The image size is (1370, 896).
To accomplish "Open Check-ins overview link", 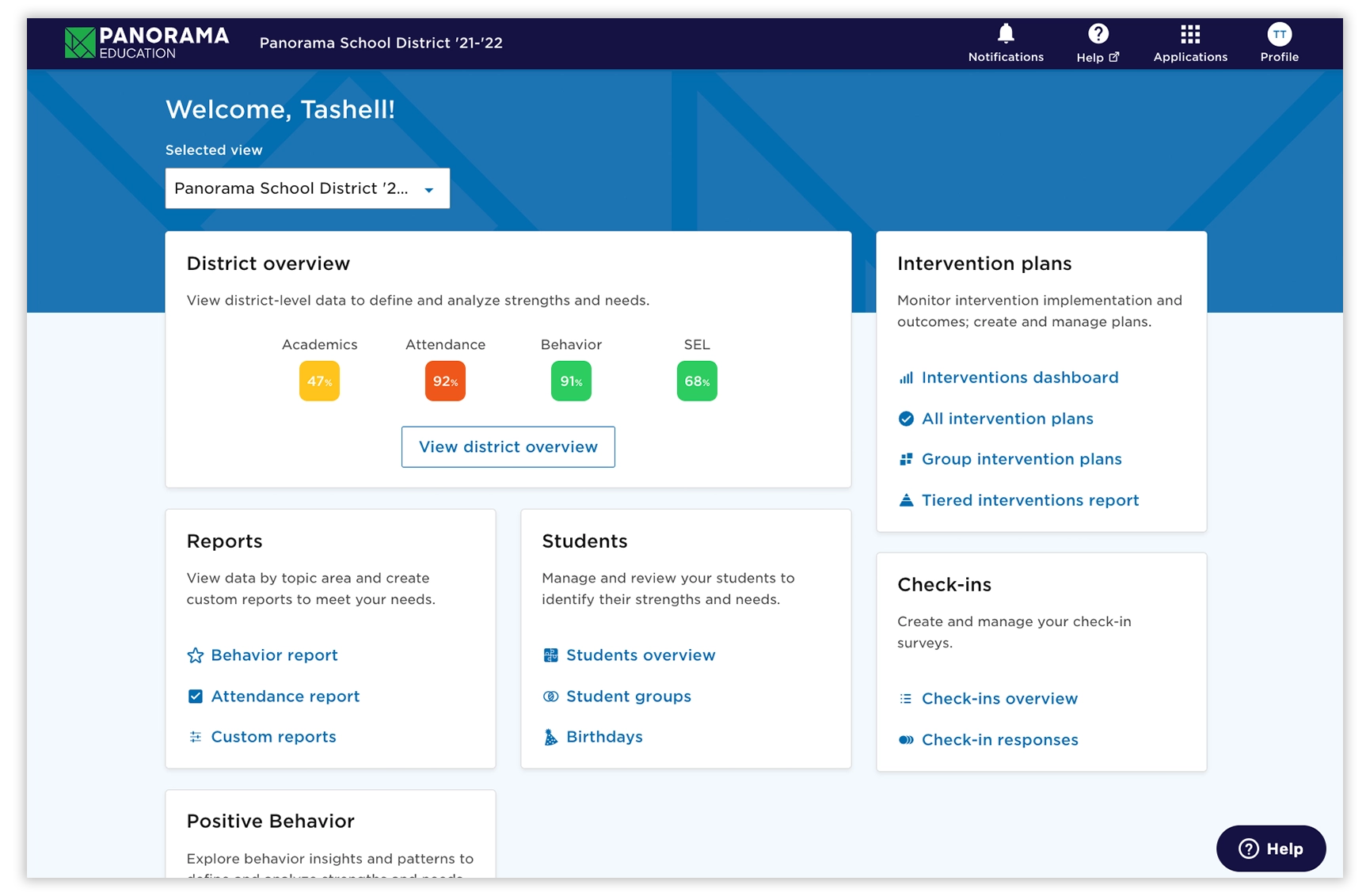I will (x=999, y=699).
